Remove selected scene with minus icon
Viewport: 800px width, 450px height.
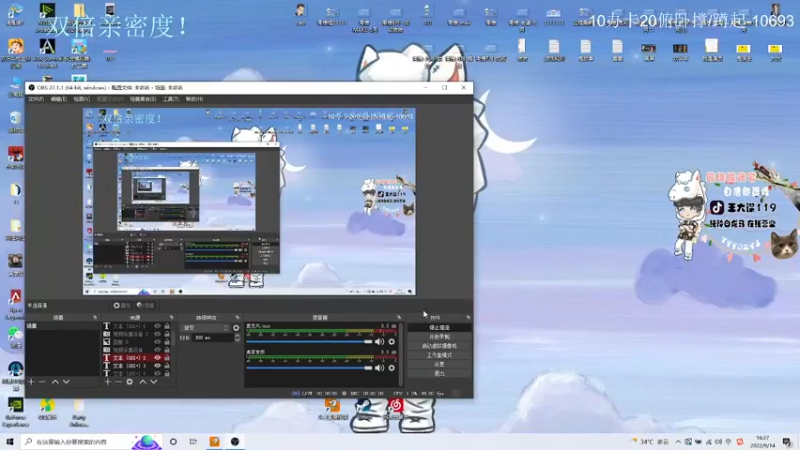42,382
